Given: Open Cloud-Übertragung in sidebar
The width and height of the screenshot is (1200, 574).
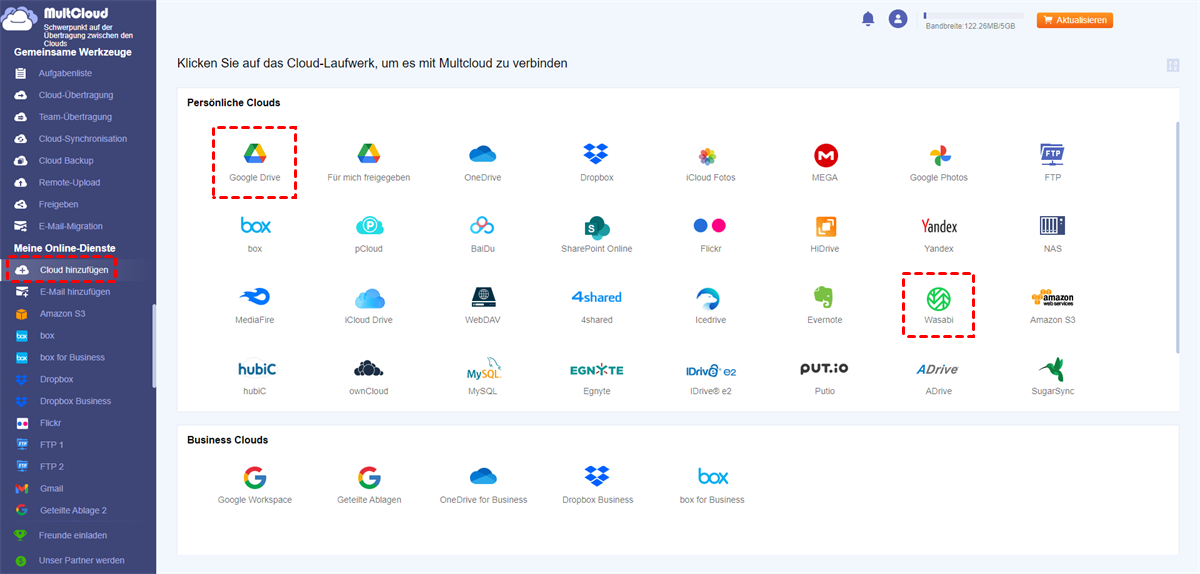Looking at the screenshot, I should point(77,95).
